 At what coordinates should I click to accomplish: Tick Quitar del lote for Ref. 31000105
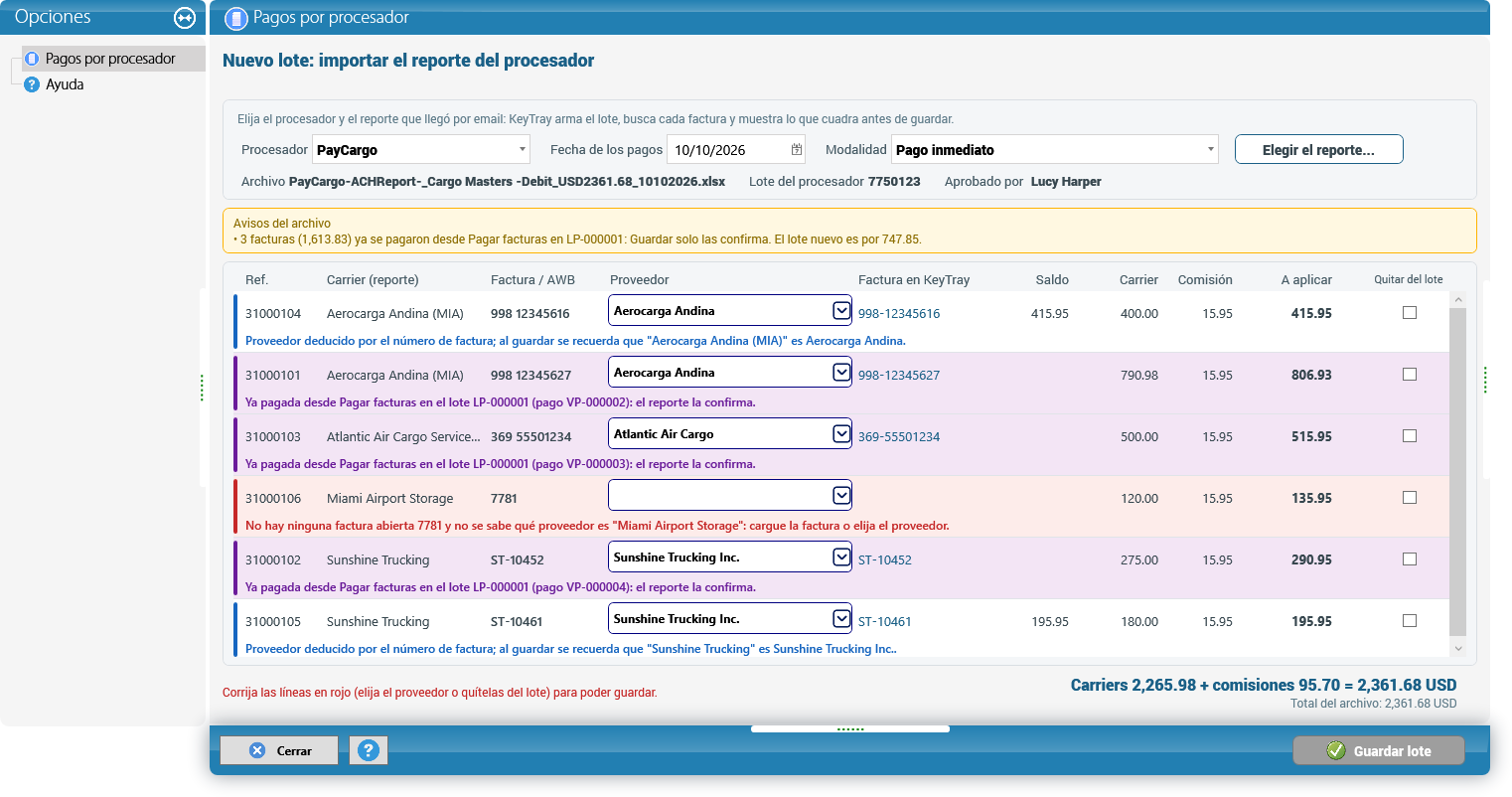coord(1410,620)
